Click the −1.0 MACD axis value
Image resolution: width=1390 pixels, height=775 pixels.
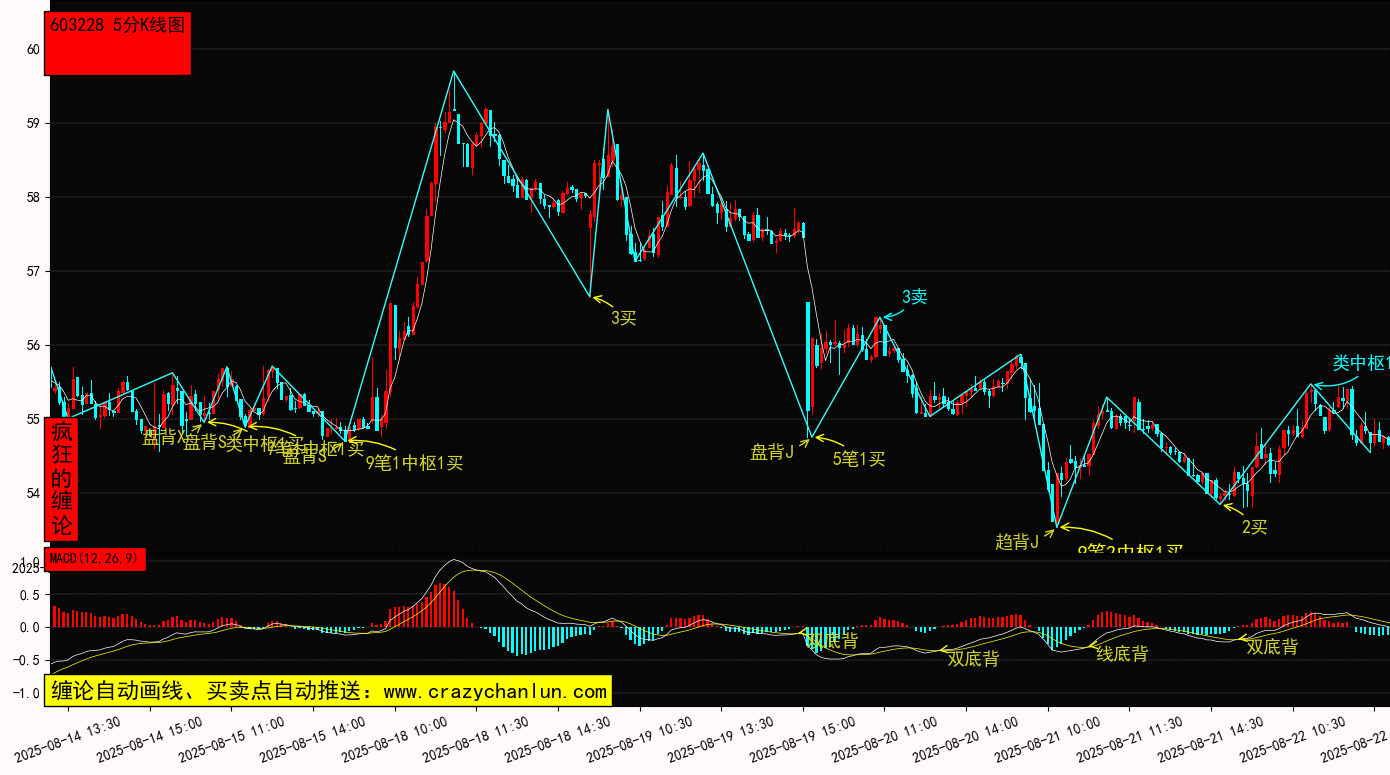click(26, 693)
